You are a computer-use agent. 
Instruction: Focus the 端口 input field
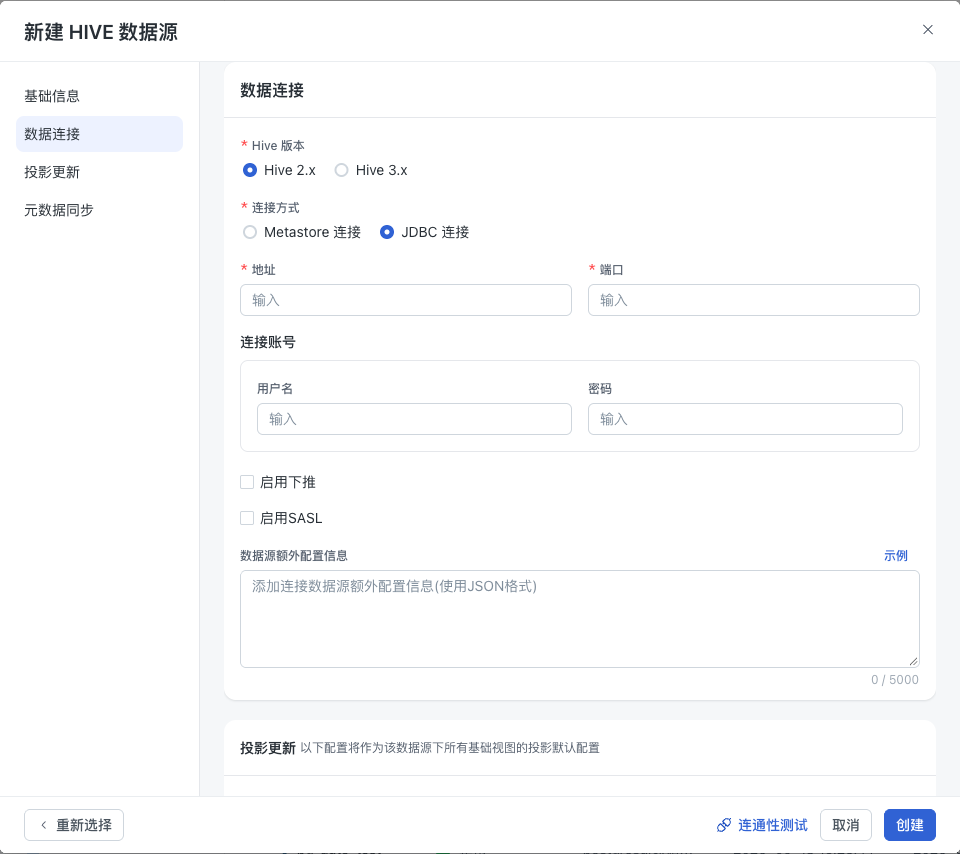(x=754, y=300)
